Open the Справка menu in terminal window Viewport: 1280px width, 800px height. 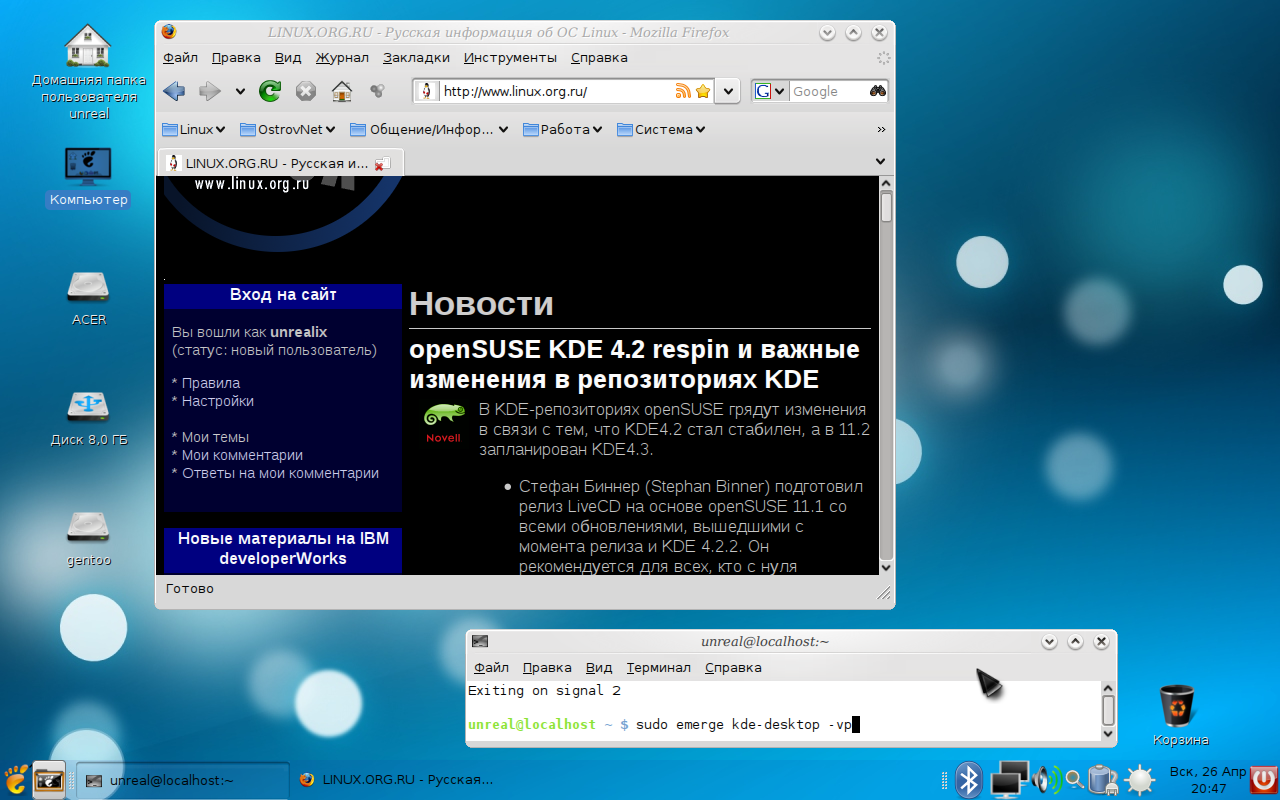coord(733,667)
